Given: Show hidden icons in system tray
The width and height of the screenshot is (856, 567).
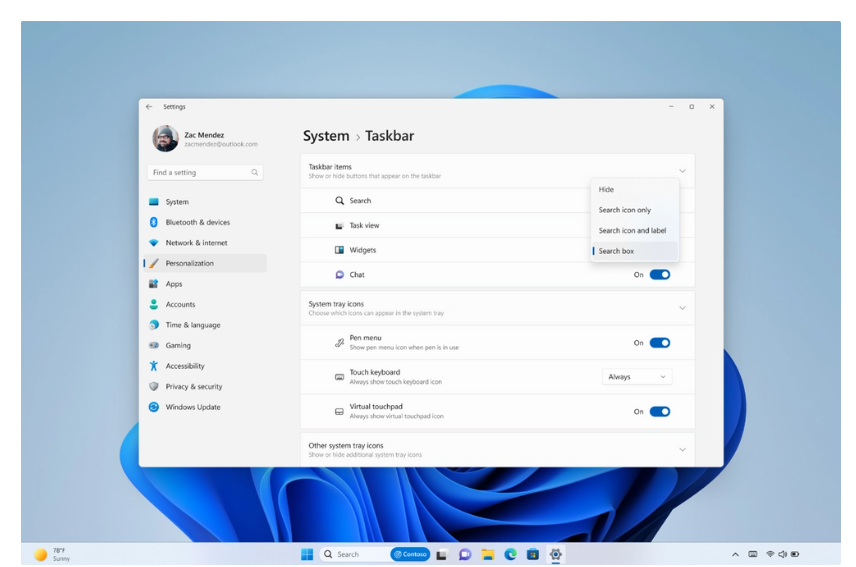Looking at the screenshot, I should [735, 554].
